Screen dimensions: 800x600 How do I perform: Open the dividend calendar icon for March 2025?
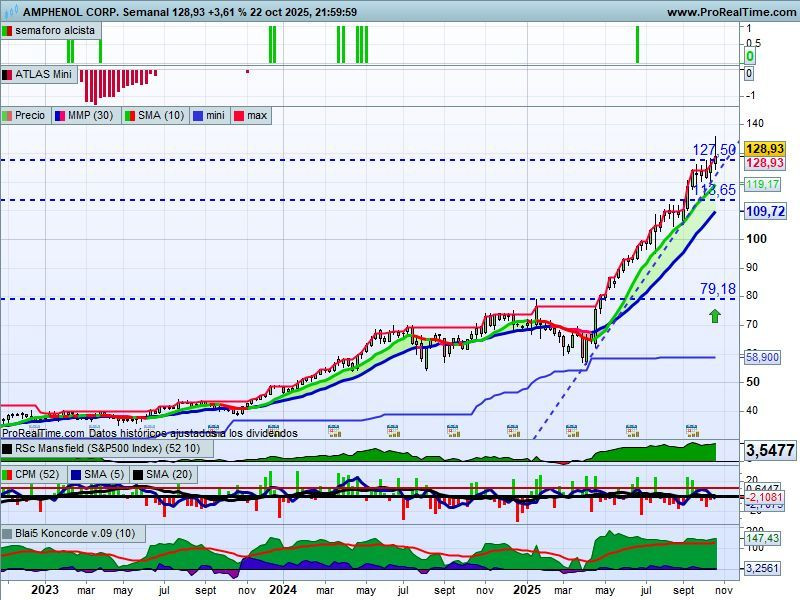click(572, 431)
